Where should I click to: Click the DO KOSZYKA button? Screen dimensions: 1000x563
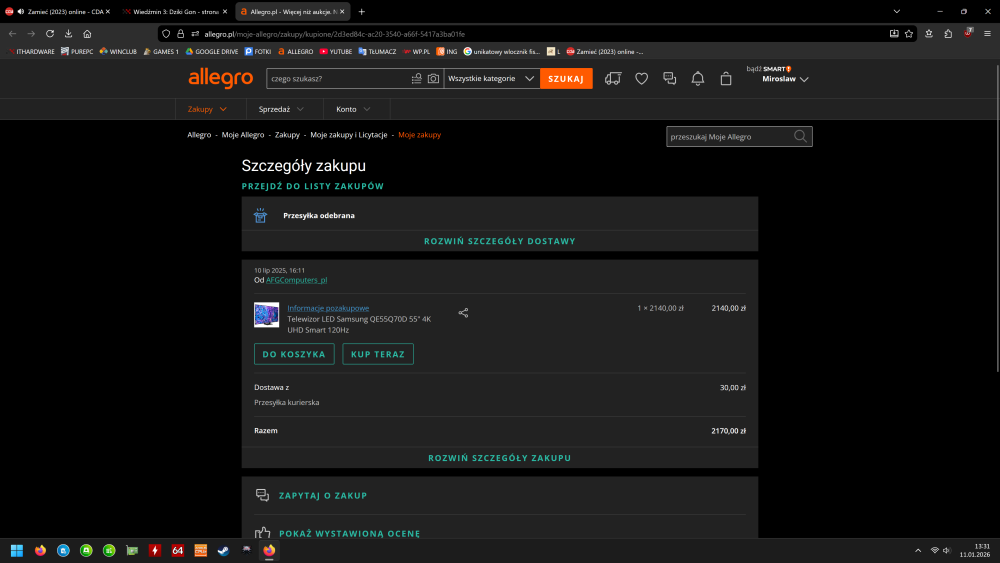pyautogui.click(x=294, y=354)
